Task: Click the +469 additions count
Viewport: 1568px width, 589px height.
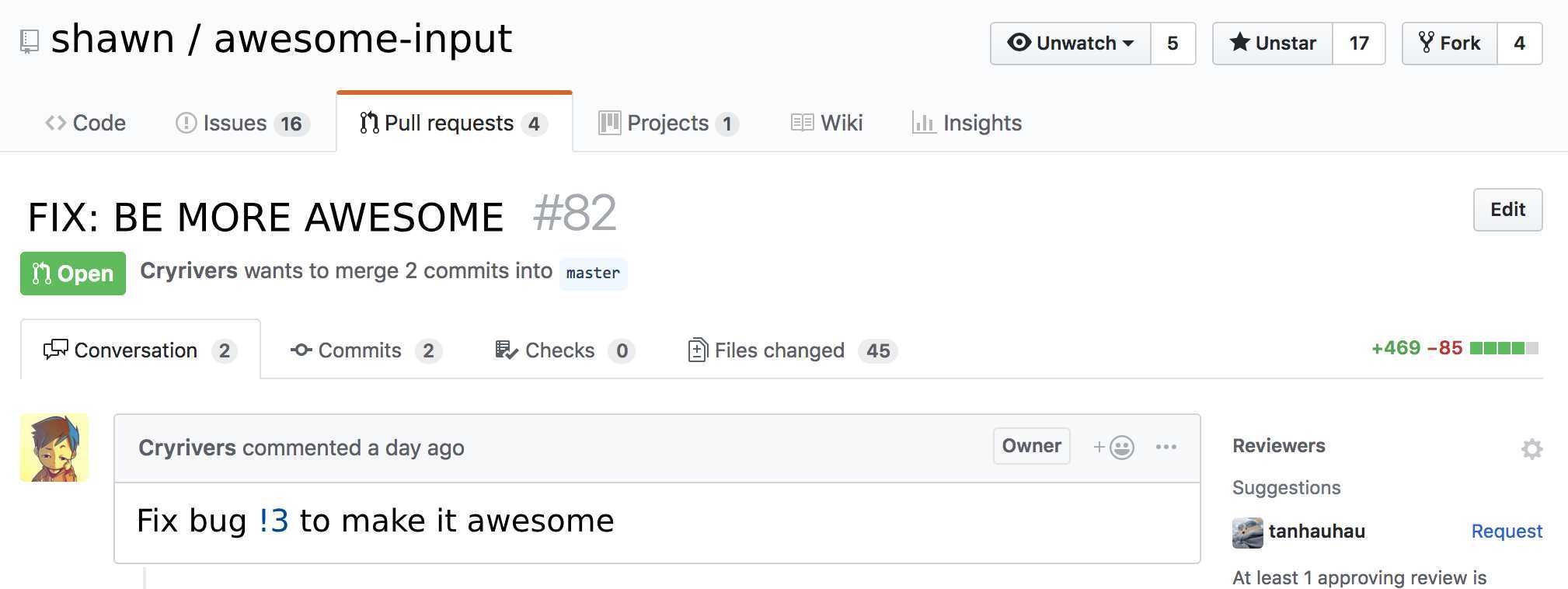Action: 1396,348
